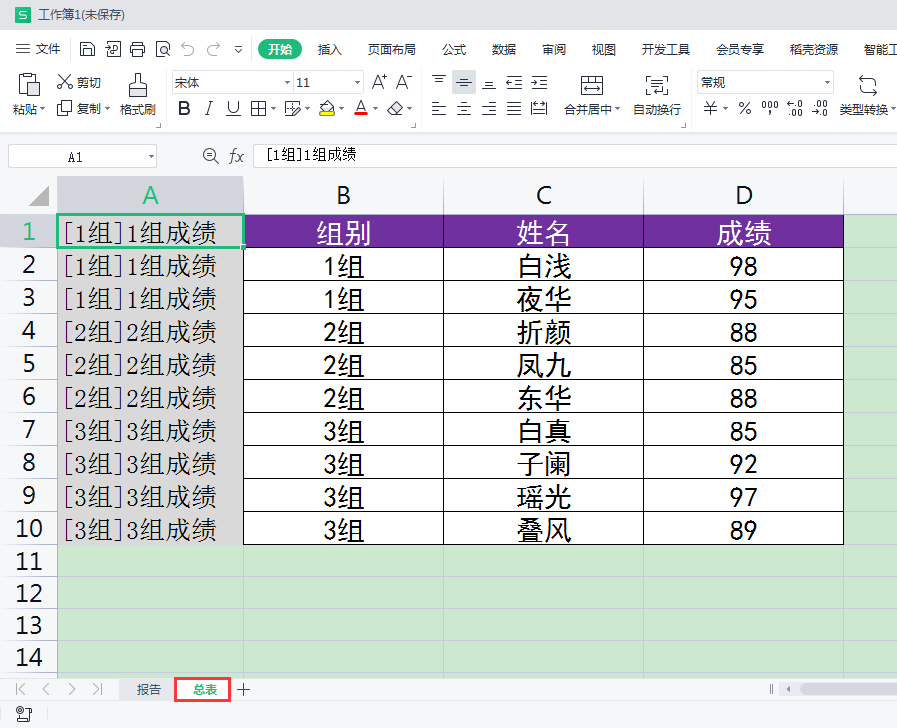Click the horizontal scrollbar
This screenshot has width=897, height=728.
pos(849,689)
